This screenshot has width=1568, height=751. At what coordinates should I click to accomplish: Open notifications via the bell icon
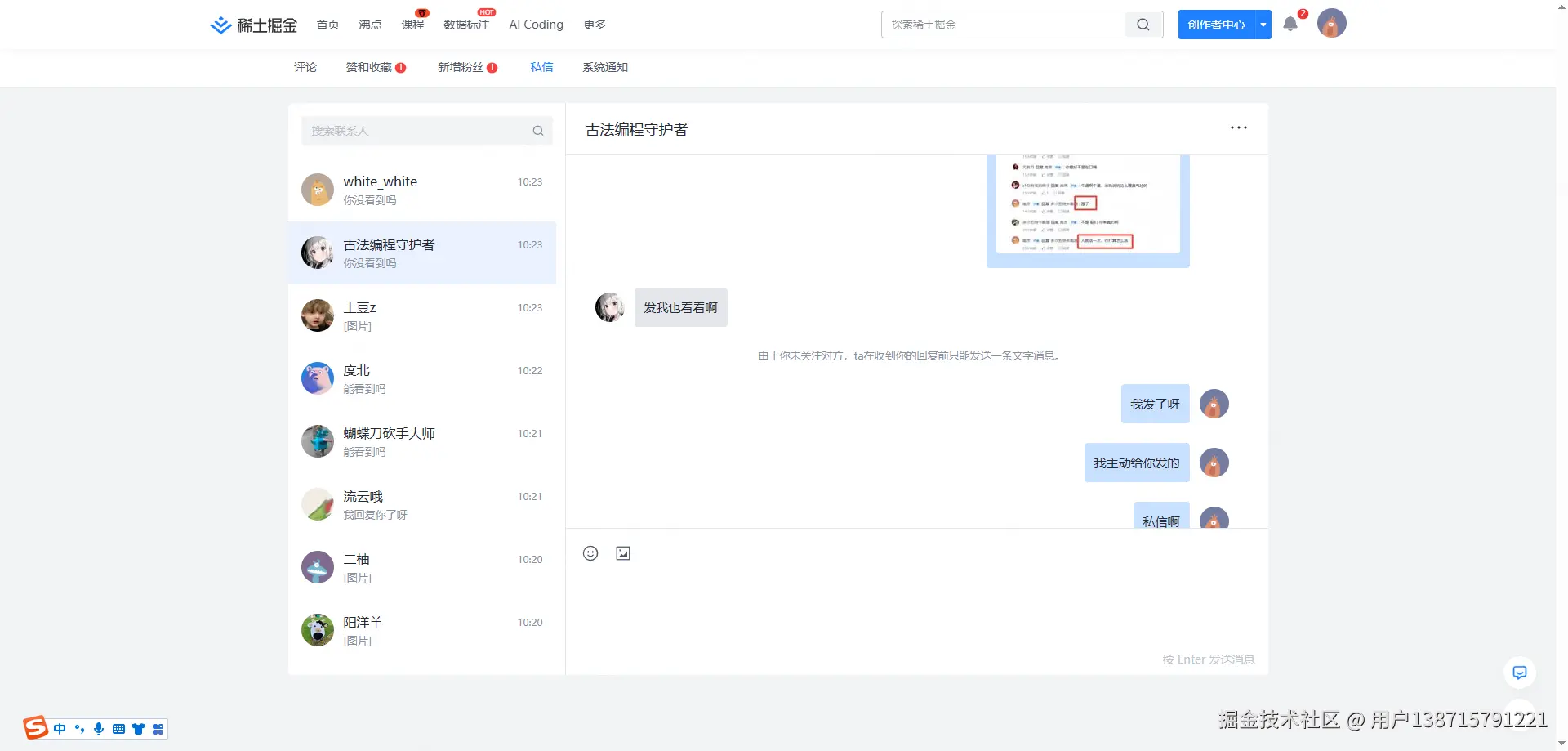[x=1290, y=24]
